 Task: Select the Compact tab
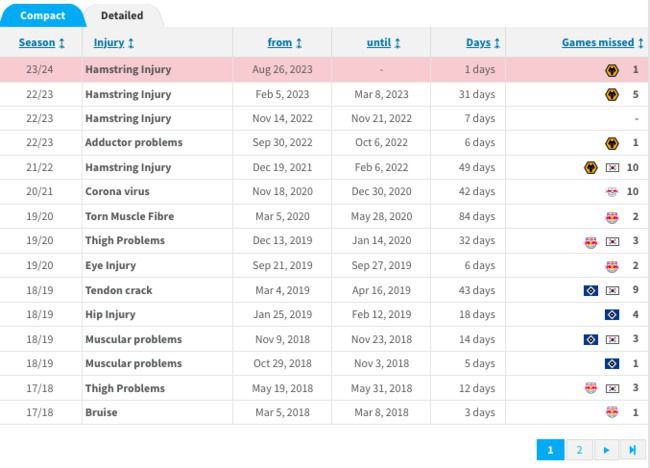click(42, 15)
